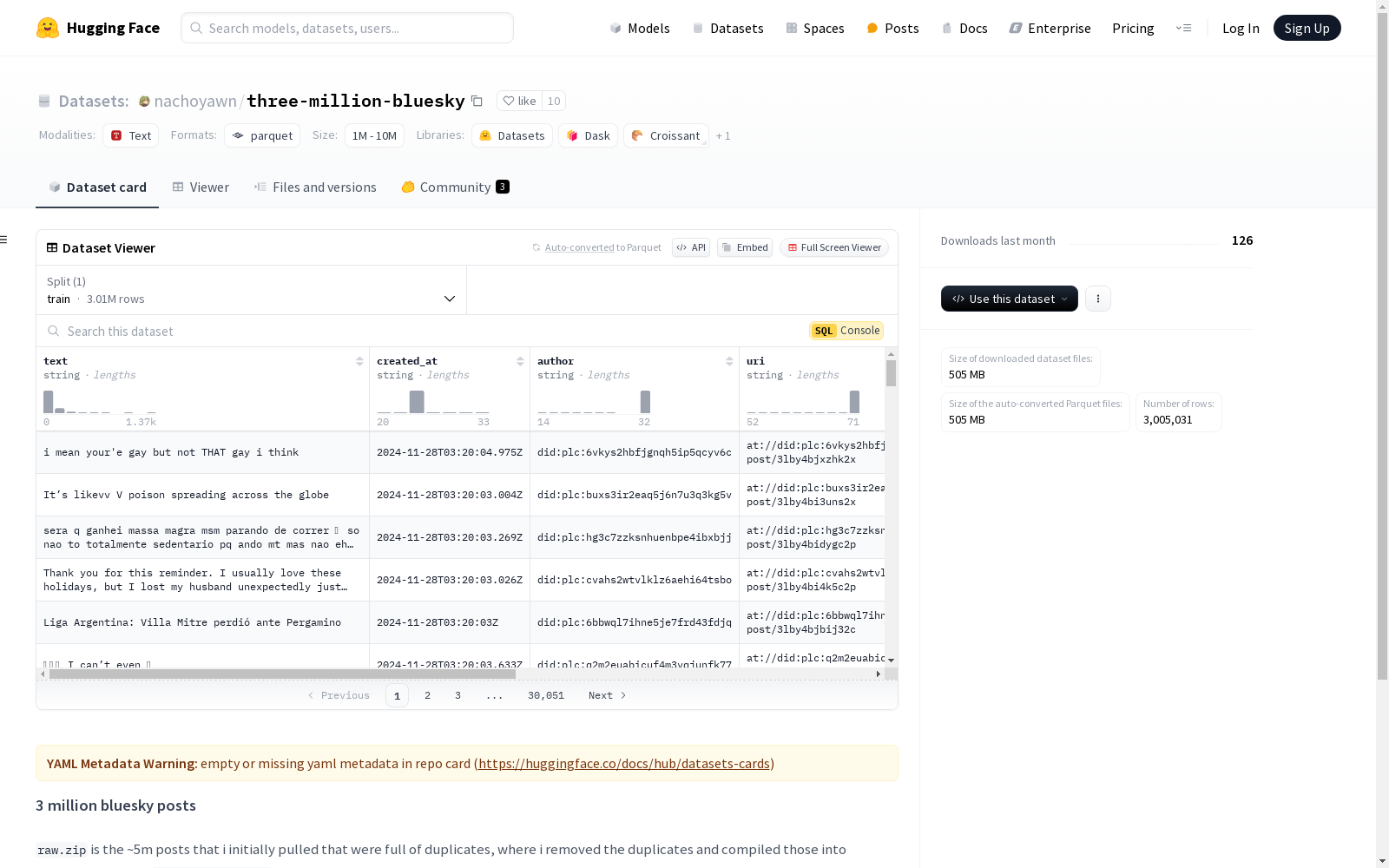
Task: Select the Croissant library tag
Action: click(666, 135)
